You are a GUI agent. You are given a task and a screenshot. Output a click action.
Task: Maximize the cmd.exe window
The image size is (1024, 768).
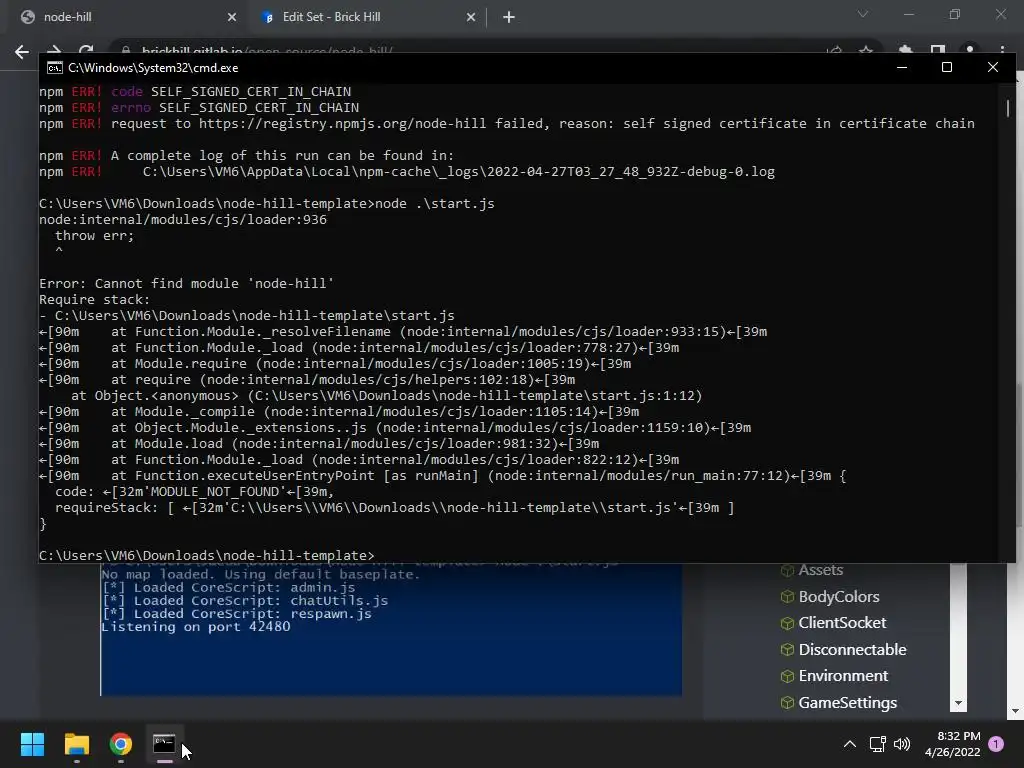coord(947,67)
